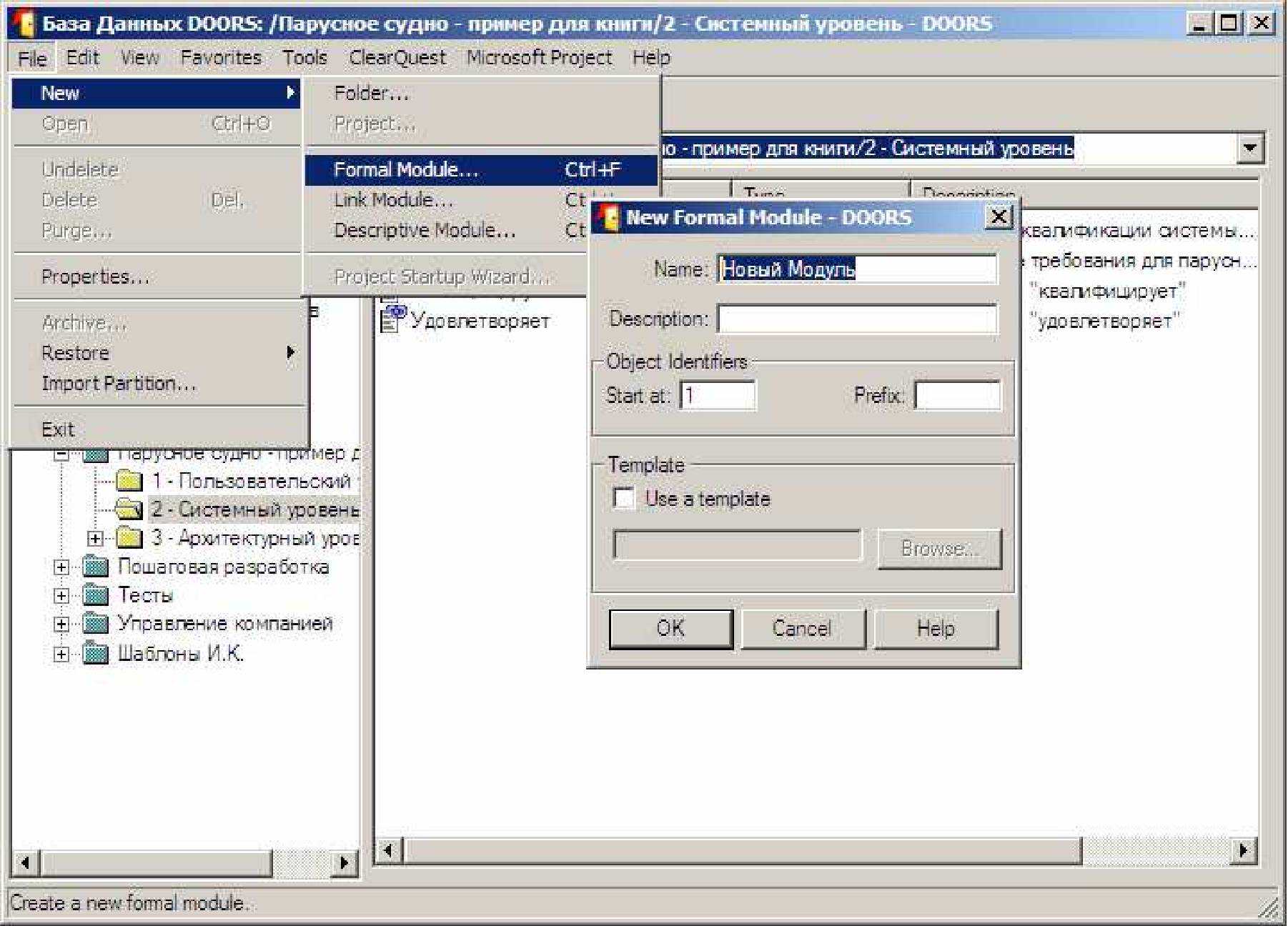Click the project icon next to Тесты
1288x926 pixels.
(95, 594)
